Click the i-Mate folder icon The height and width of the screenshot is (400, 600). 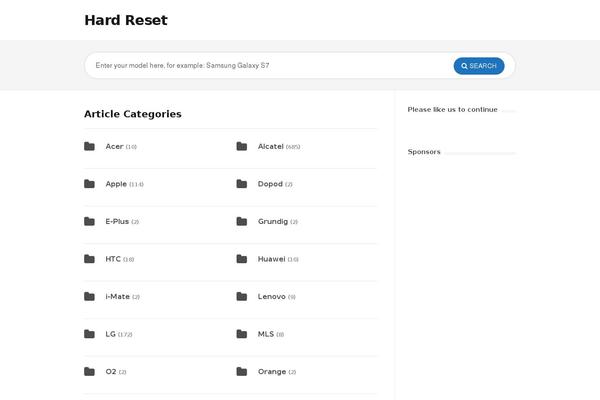pyautogui.click(x=89, y=296)
